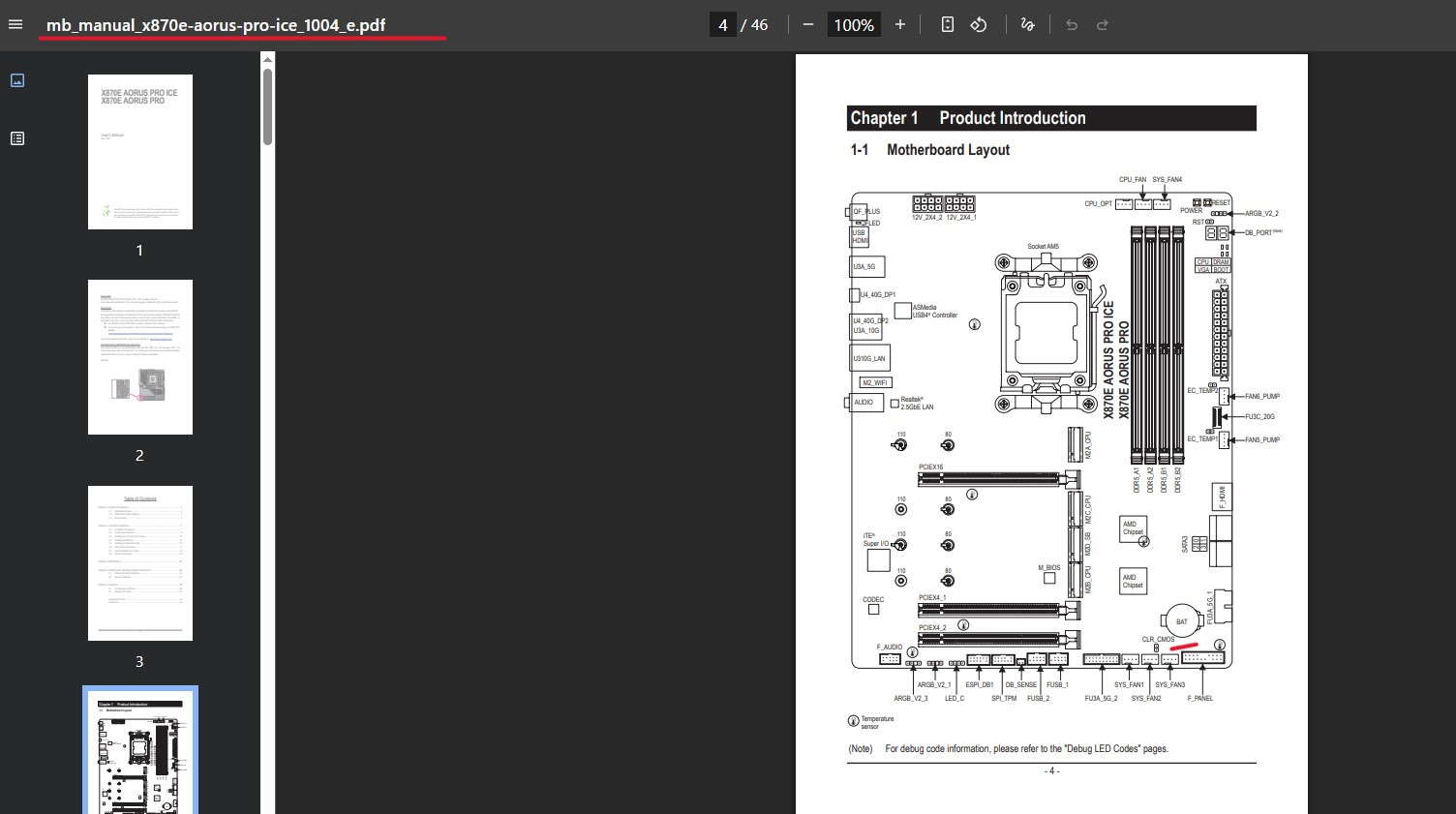Click the M_BIOS label
The height and width of the screenshot is (814, 1456).
pos(1049,568)
